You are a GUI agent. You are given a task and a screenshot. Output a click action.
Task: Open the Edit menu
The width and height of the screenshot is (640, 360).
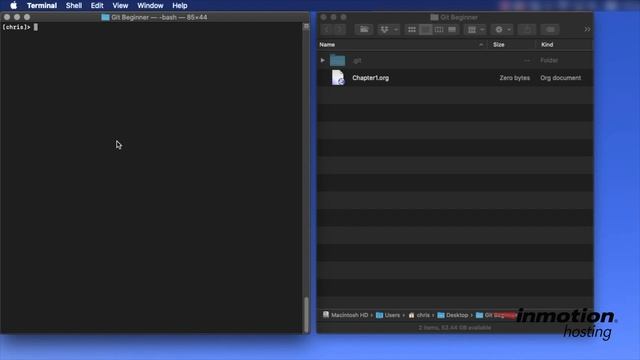click(x=97, y=5)
